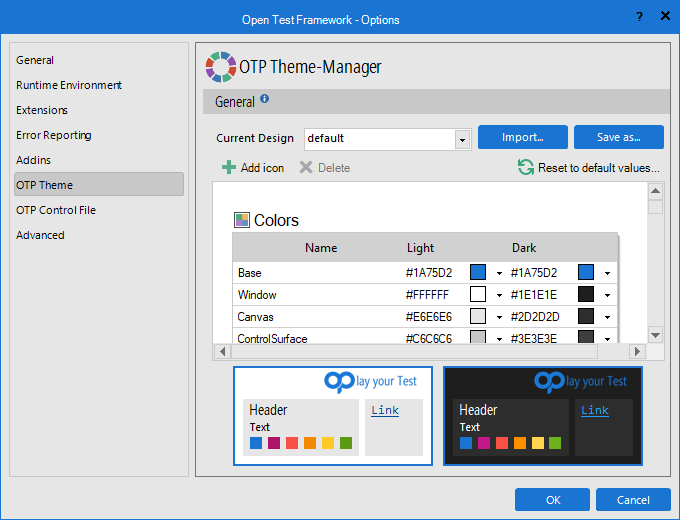The width and height of the screenshot is (680, 520).
Task: Open the Current Design dropdown
Action: [x=462, y=139]
